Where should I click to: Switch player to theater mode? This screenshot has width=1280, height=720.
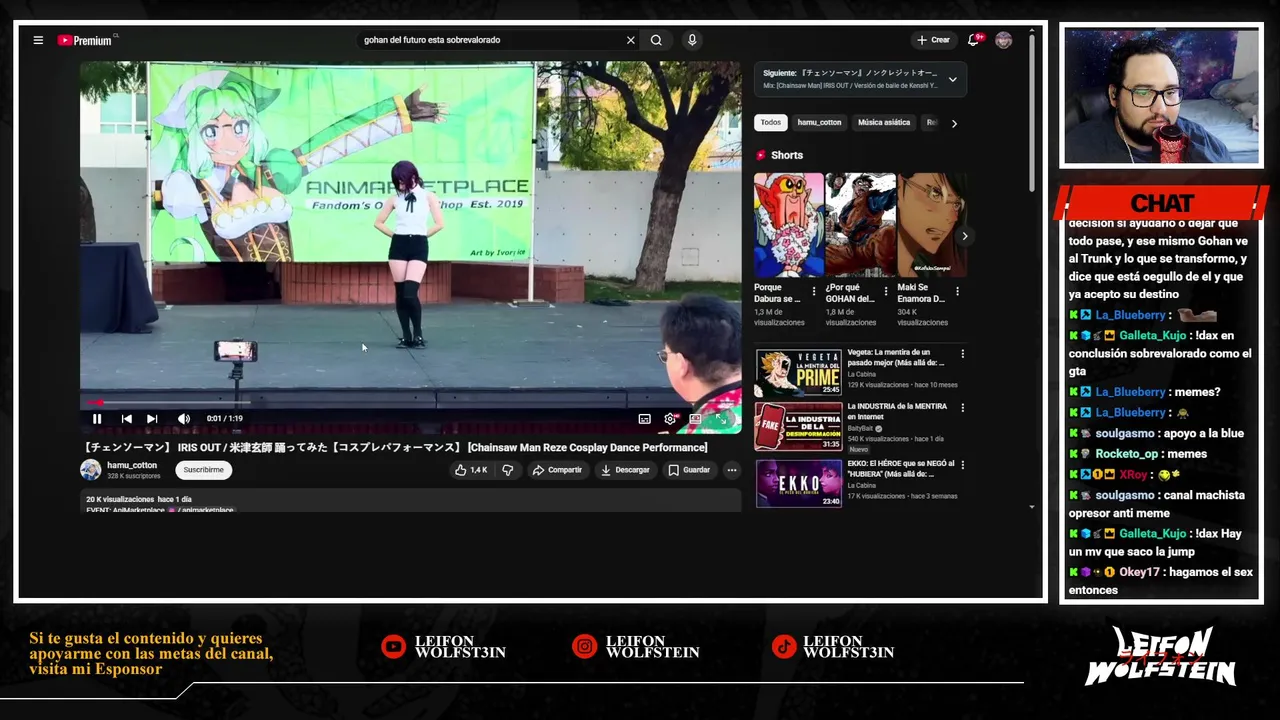[695, 419]
